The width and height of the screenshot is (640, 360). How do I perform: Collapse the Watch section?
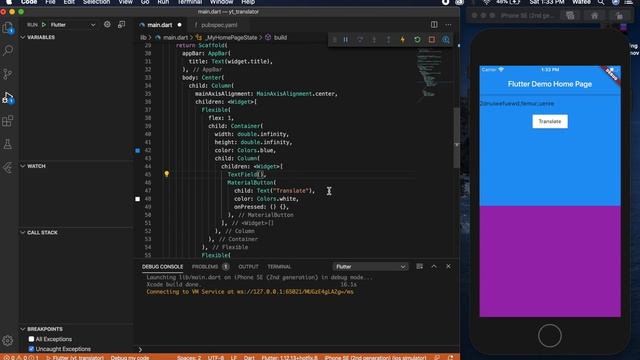[23, 166]
